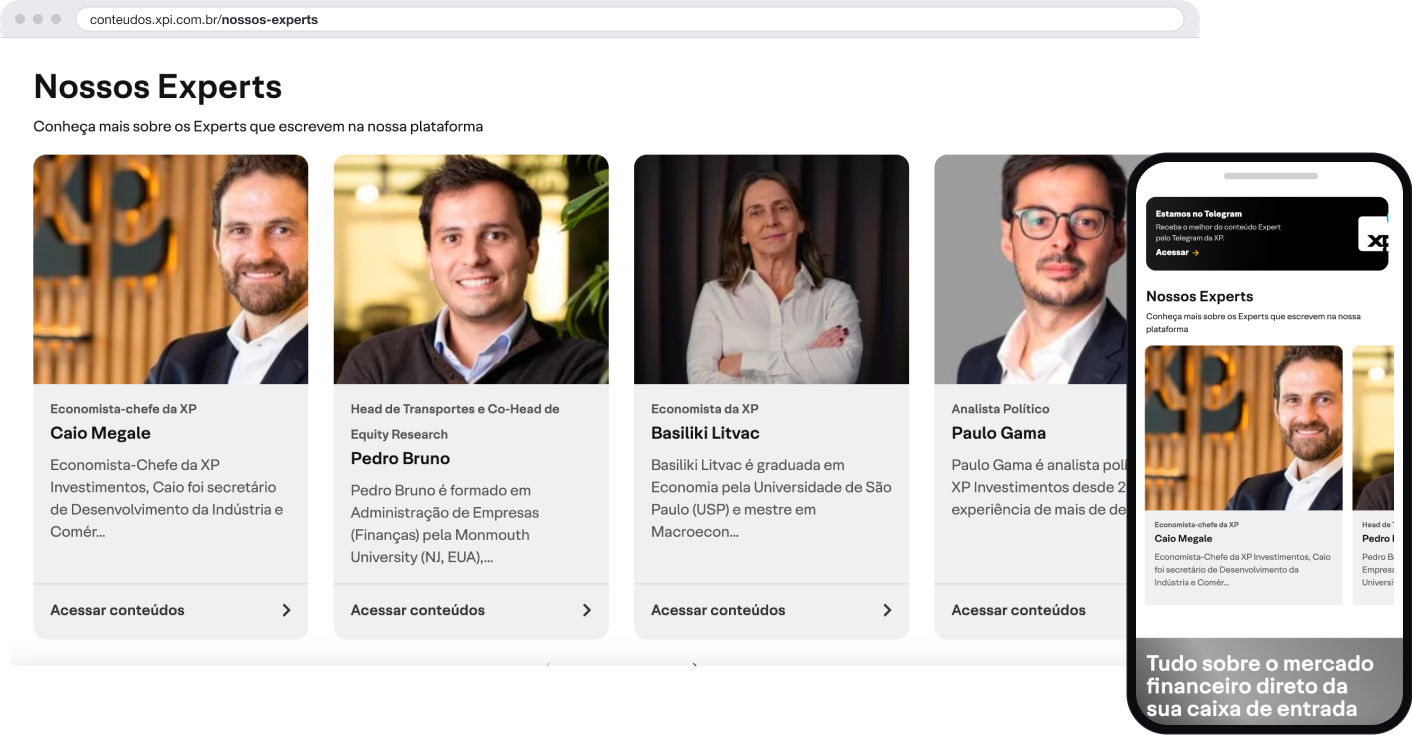Tap Caio Megale's photo on the phone screen
This screenshot has height=746, width=1412.
[x=1244, y=428]
